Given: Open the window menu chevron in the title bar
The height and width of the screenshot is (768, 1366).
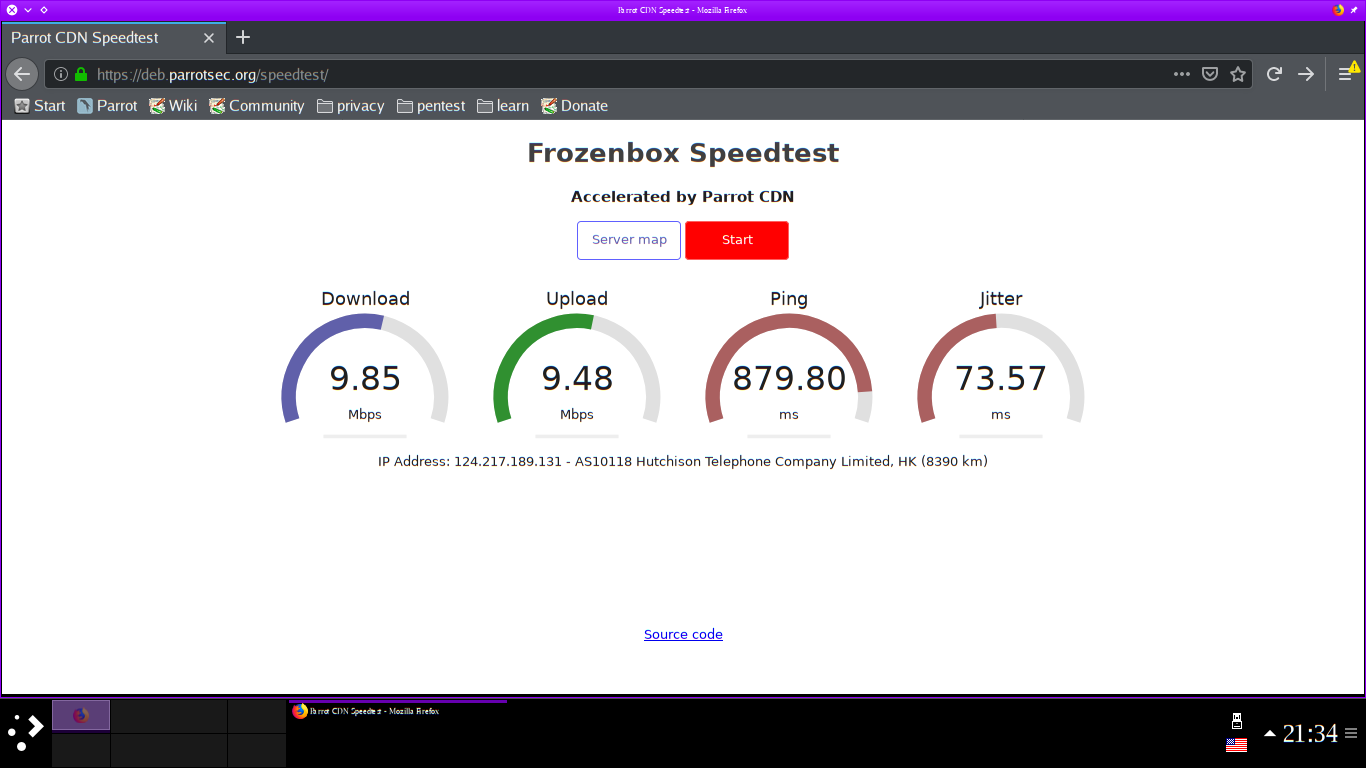Looking at the screenshot, I should click(x=28, y=10).
